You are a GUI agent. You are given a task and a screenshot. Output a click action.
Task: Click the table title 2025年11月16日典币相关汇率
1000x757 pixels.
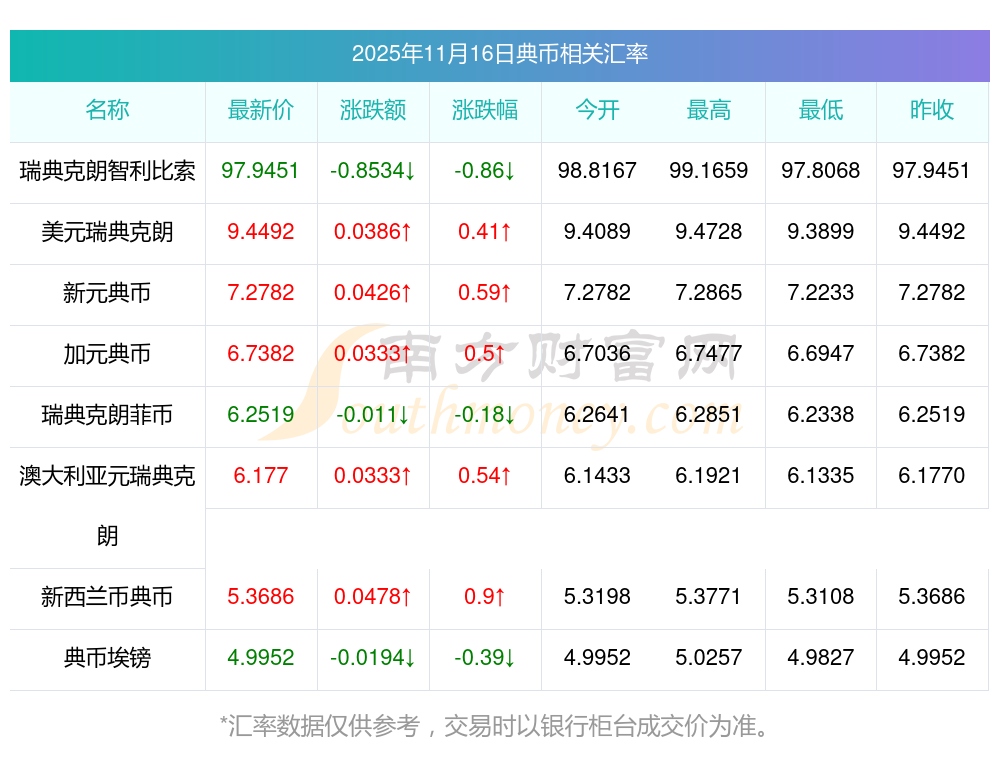pyautogui.click(x=499, y=54)
